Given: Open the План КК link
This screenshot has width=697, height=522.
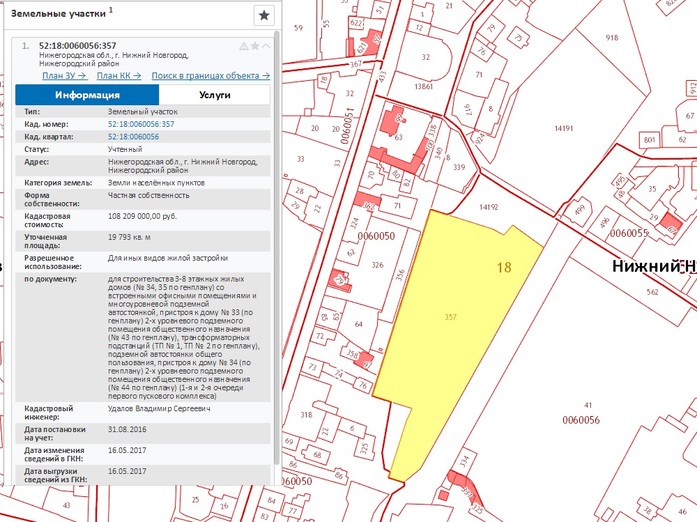Looking at the screenshot, I should [x=117, y=76].
